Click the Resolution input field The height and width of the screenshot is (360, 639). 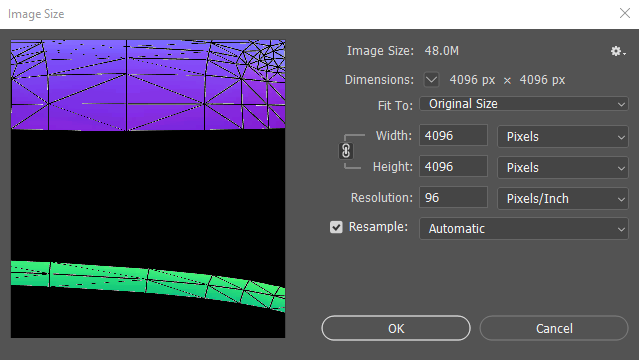click(454, 197)
